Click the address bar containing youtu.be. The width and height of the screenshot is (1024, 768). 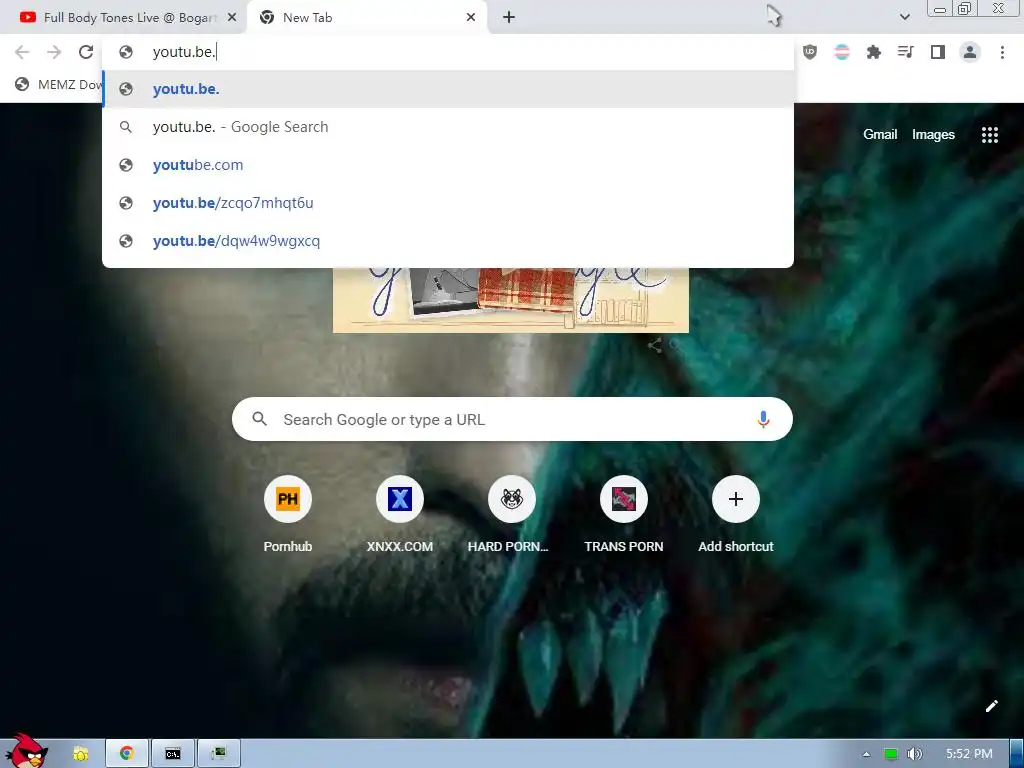pyautogui.click(x=448, y=52)
